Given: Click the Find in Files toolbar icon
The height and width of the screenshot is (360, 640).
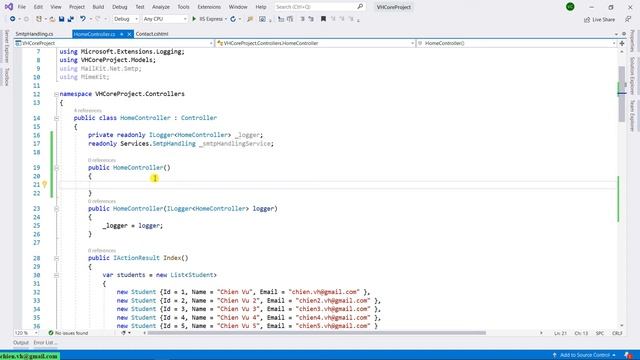Looking at the screenshot, I should tap(250, 19).
